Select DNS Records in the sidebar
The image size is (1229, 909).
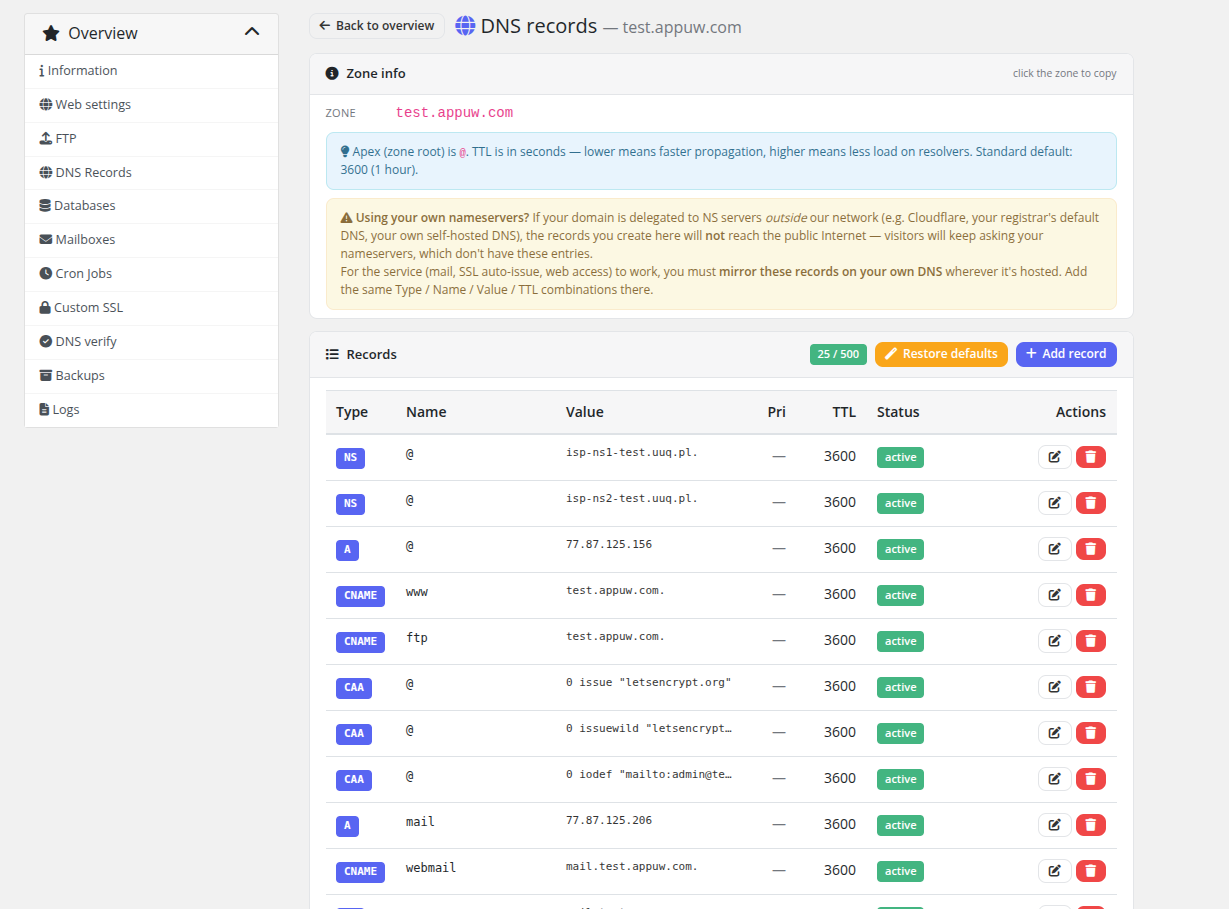point(151,173)
